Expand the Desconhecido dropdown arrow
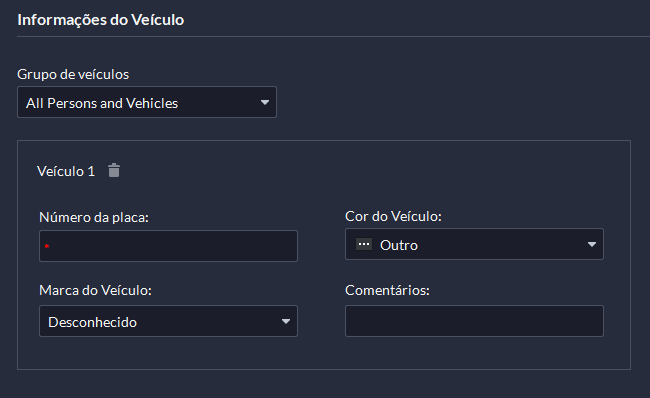 click(286, 321)
